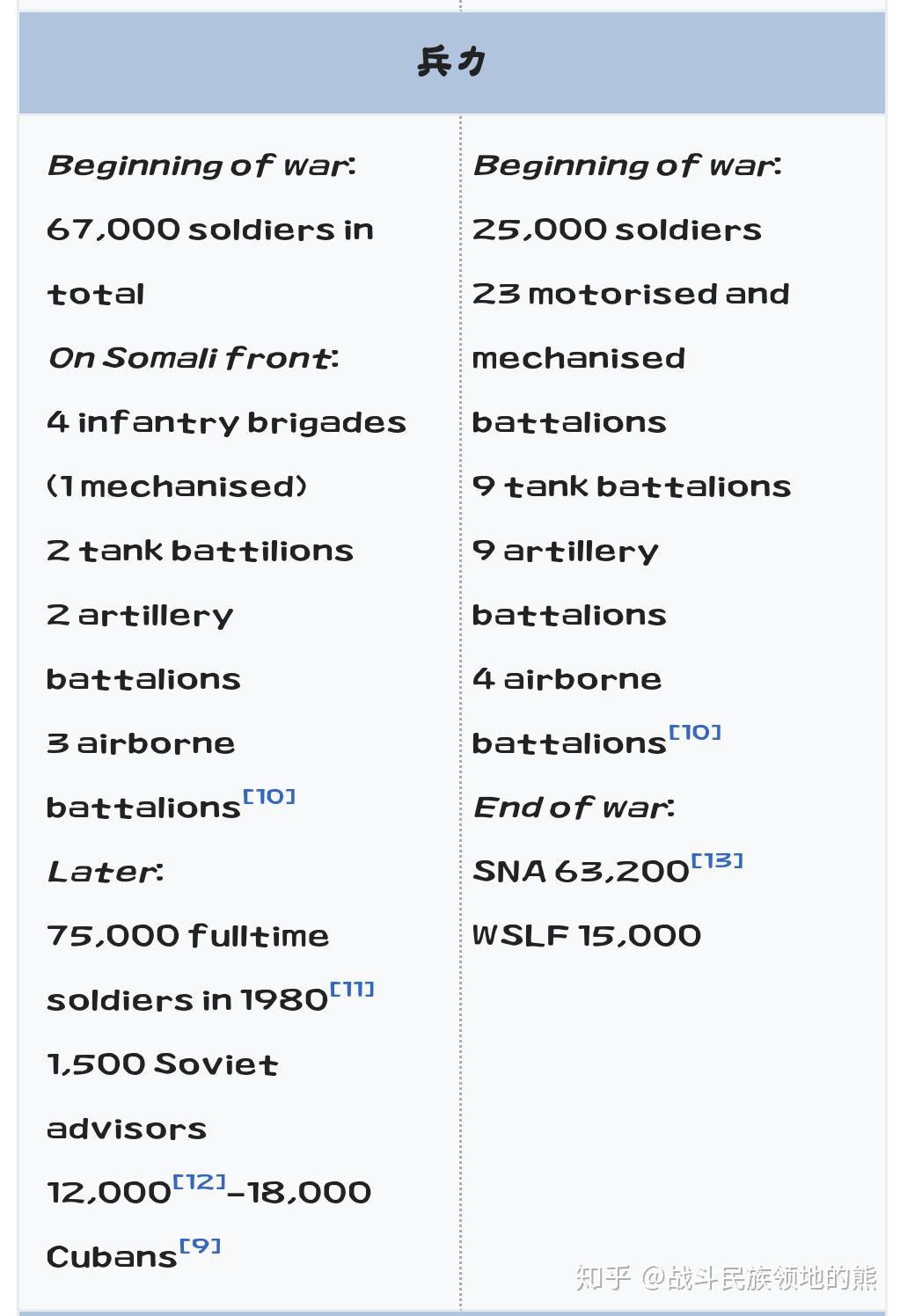Click the '2 tank battilions' line

200,551
